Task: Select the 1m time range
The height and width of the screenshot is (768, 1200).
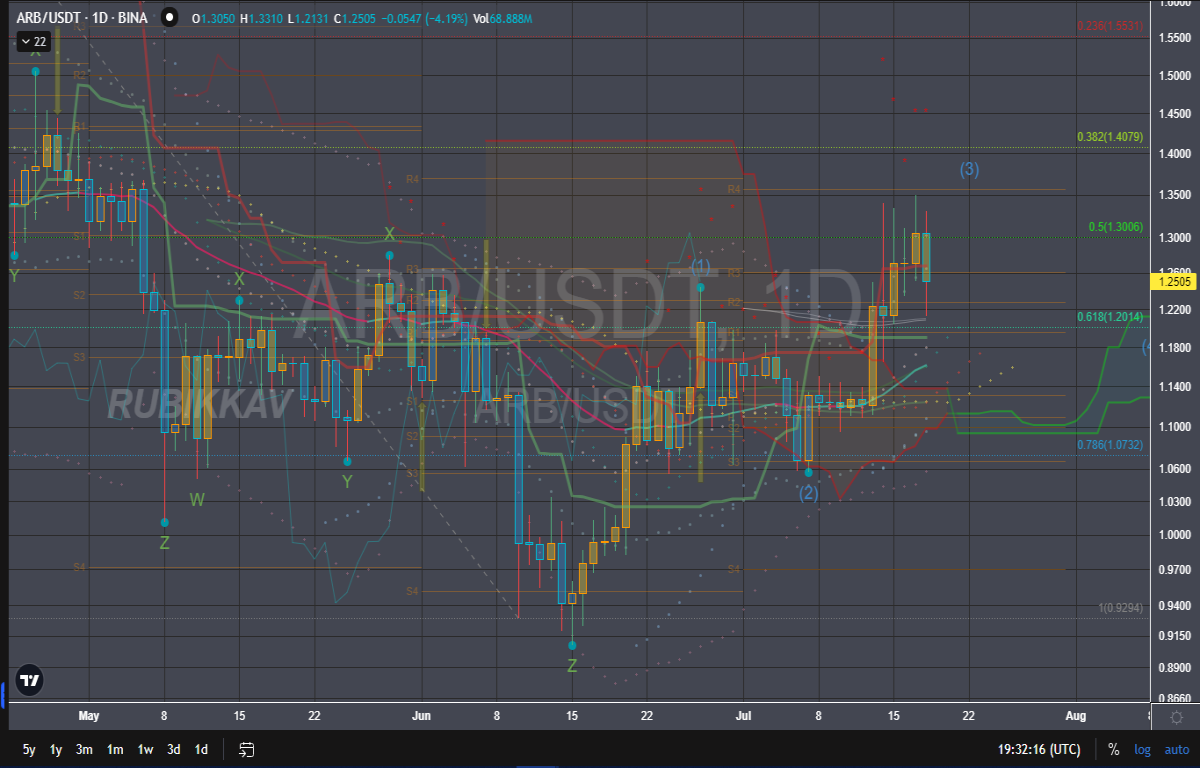Action: [115, 749]
